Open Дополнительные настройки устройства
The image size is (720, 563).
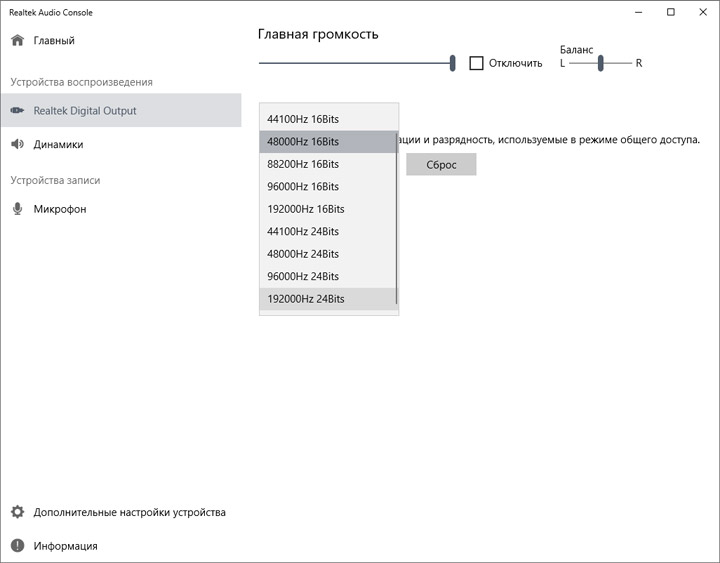(x=129, y=512)
